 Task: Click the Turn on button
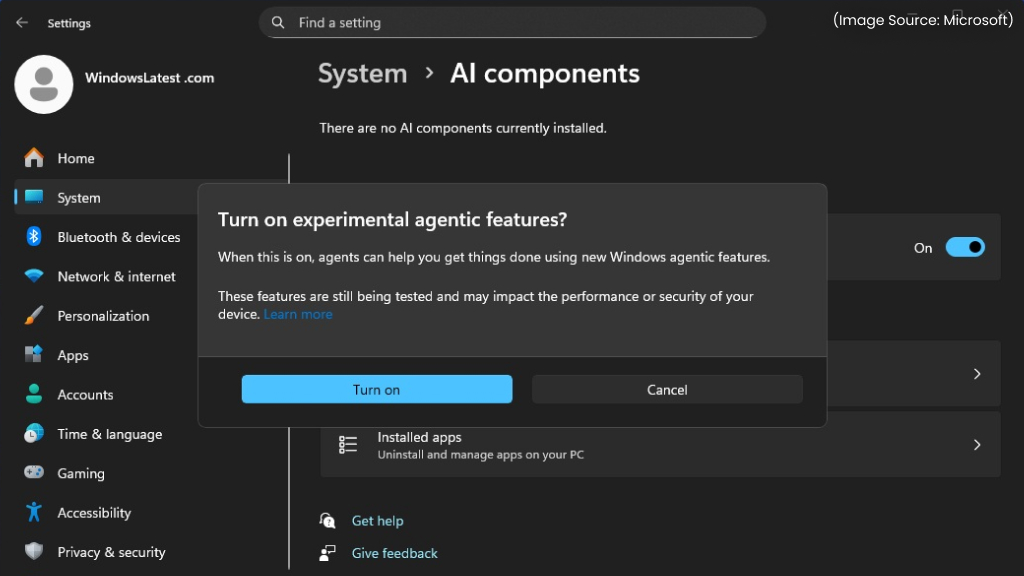point(376,389)
